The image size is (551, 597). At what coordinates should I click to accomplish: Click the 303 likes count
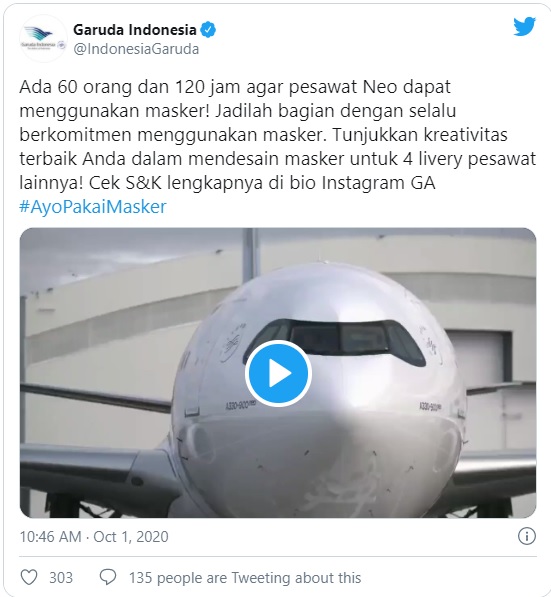point(61,578)
